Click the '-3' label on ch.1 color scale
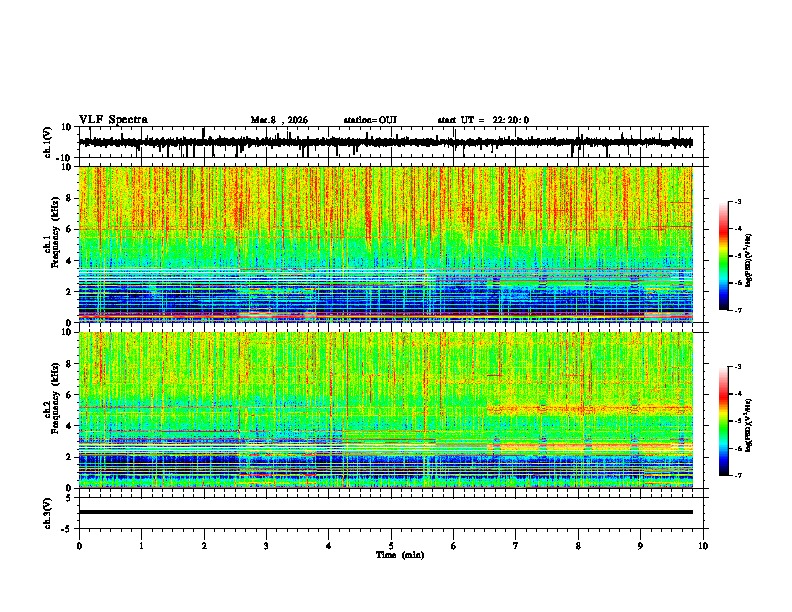 pyautogui.click(x=737, y=201)
